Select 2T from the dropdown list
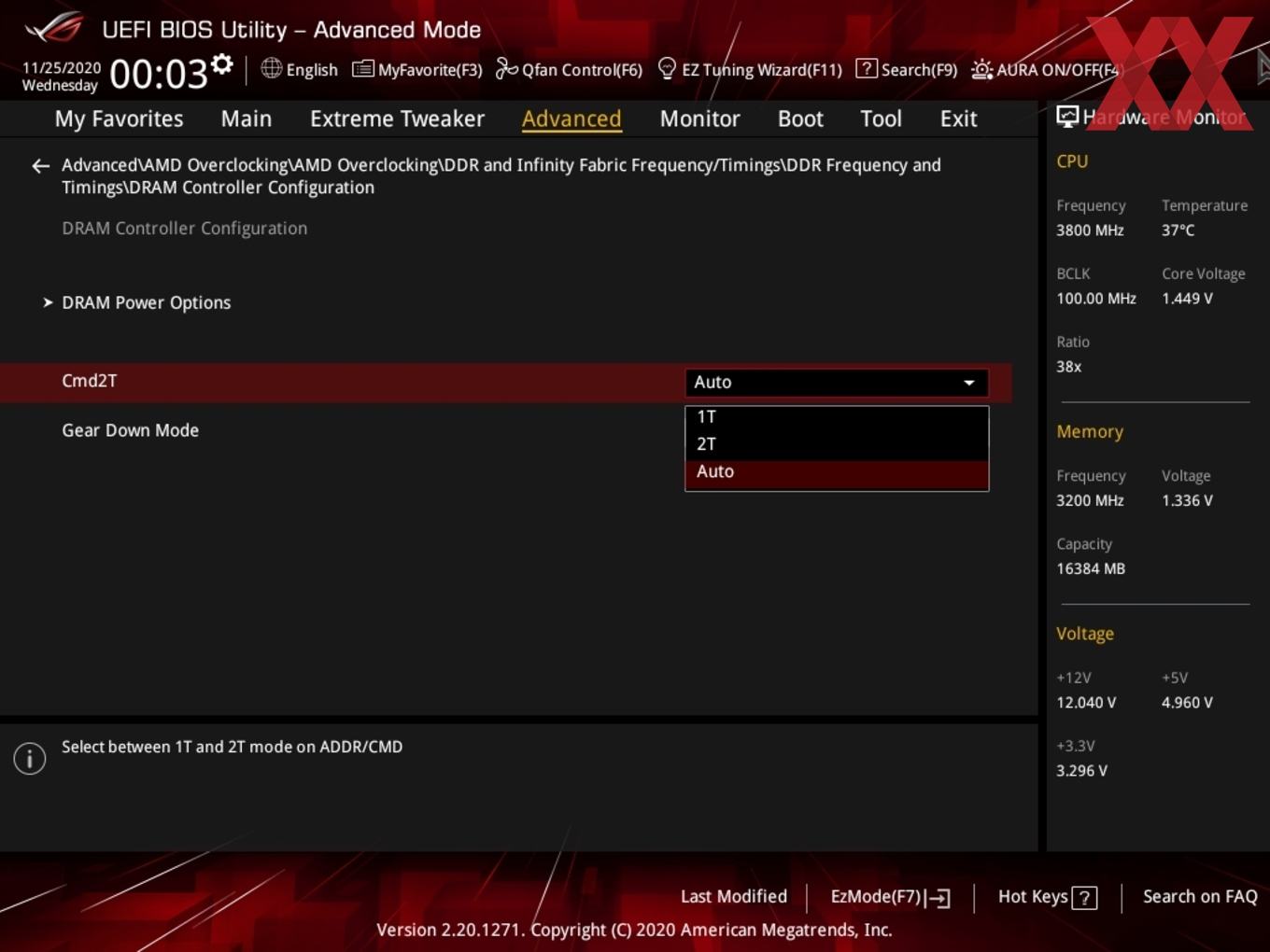Screen dimensions: 1270x952 837,444
